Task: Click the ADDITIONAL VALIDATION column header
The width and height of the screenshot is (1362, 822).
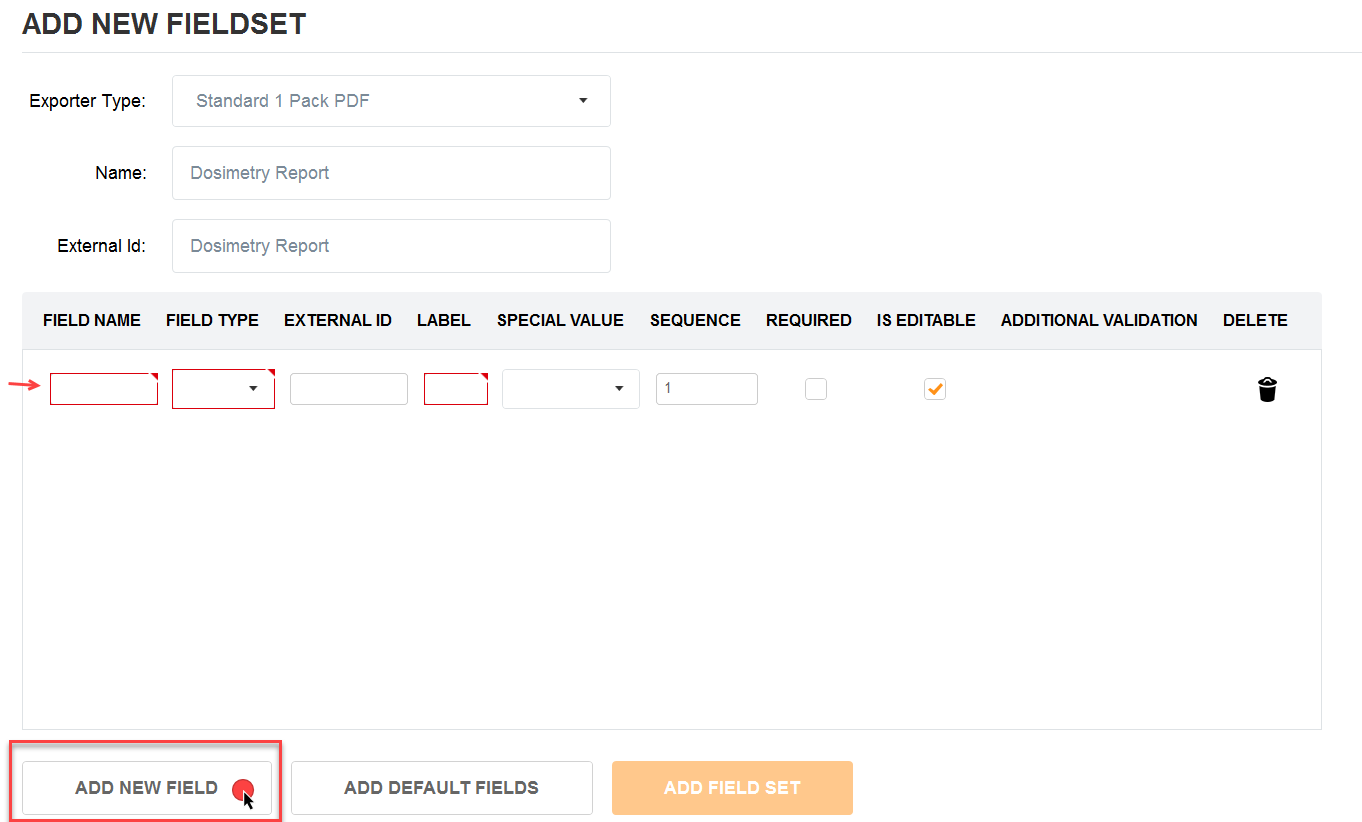Action: pos(1099,321)
